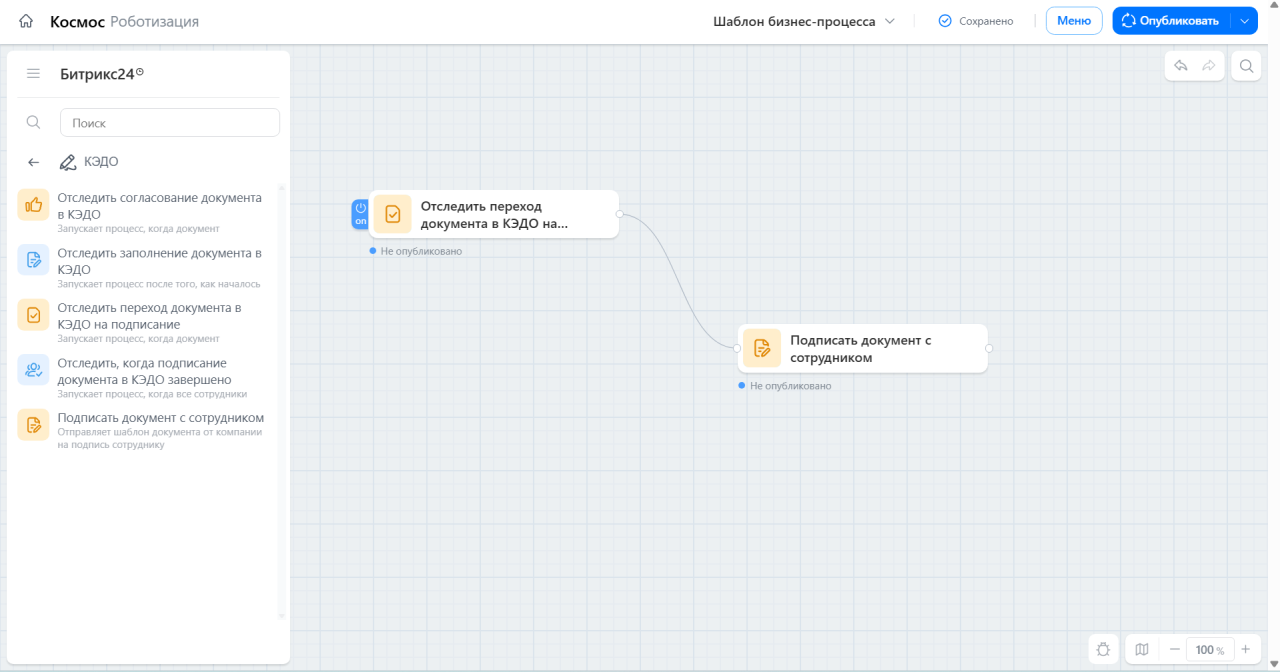
Task: Undo the last canvas action
Action: point(1181,66)
